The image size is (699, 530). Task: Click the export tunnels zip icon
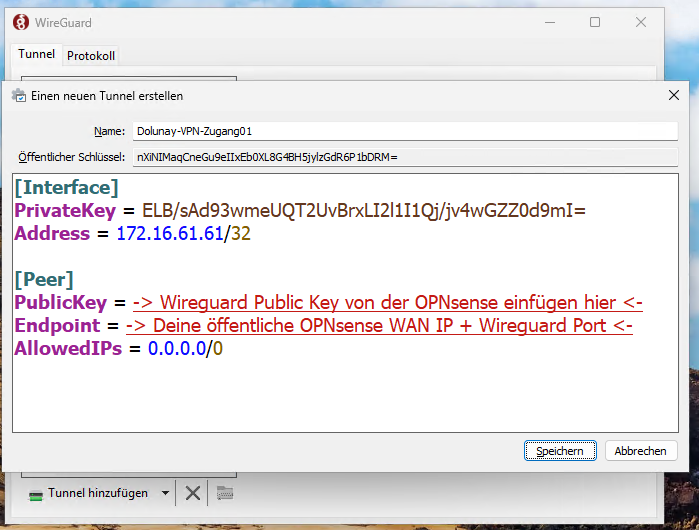coord(224,493)
